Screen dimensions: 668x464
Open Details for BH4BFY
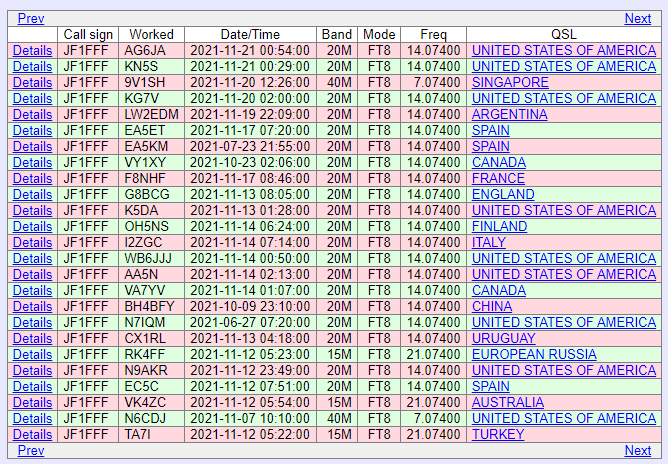(x=32, y=306)
